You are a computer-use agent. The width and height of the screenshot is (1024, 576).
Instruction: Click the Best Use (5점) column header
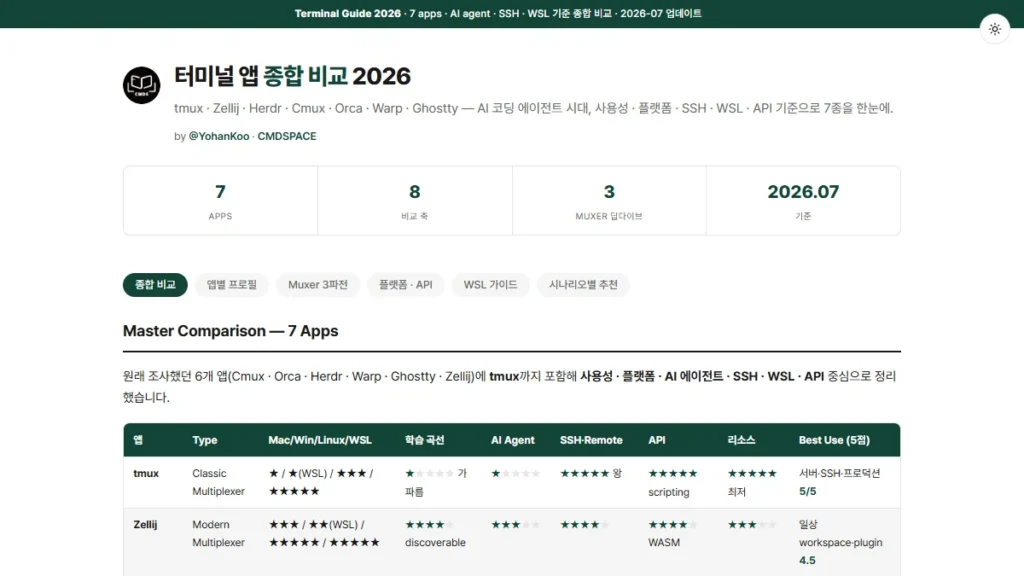tap(834, 440)
